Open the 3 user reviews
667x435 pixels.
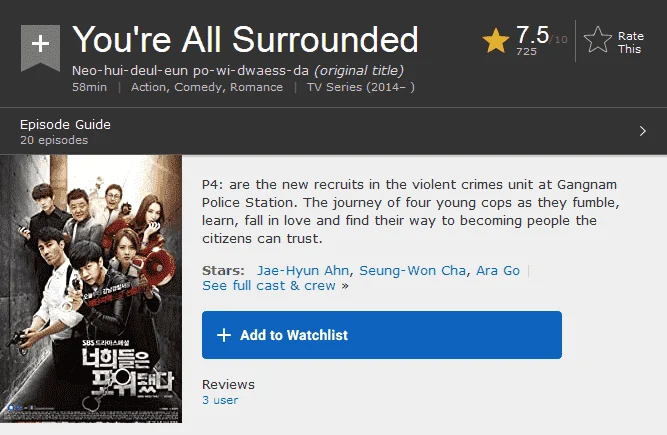click(220, 400)
